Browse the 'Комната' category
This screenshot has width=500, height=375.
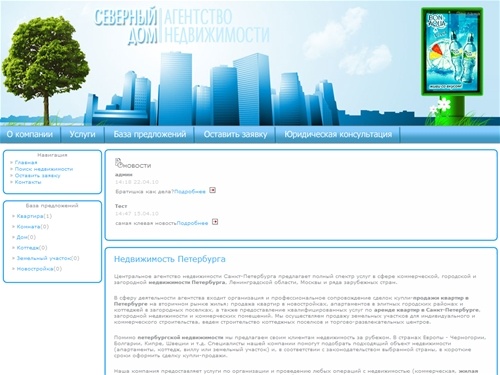point(28,227)
